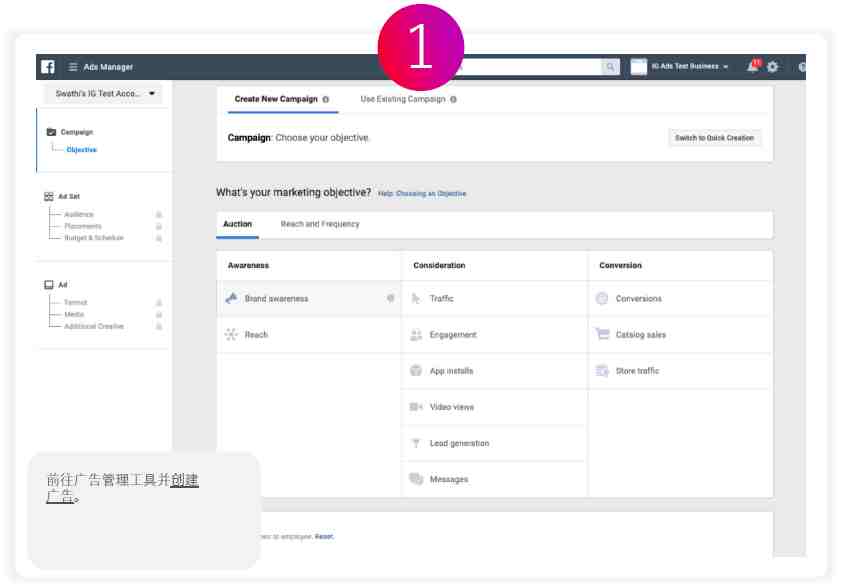This screenshot has height=585, width=841.
Task: Open the notifications bell
Action: tap(753, 66)
